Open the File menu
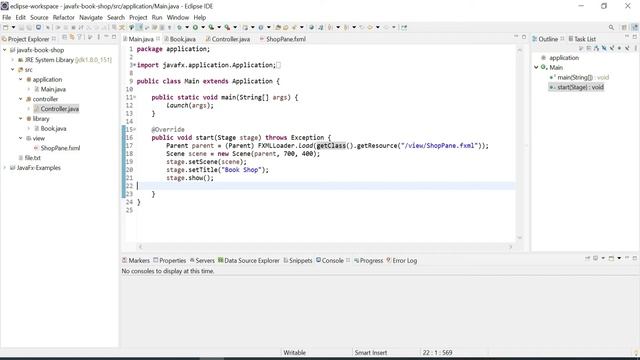The width and height of the screenshot is (640, 360). point(7,18)
